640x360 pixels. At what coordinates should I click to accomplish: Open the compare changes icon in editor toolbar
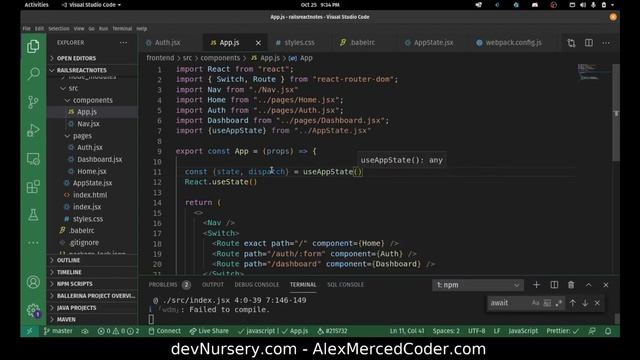pyautogui.click(x=571, y=43)
